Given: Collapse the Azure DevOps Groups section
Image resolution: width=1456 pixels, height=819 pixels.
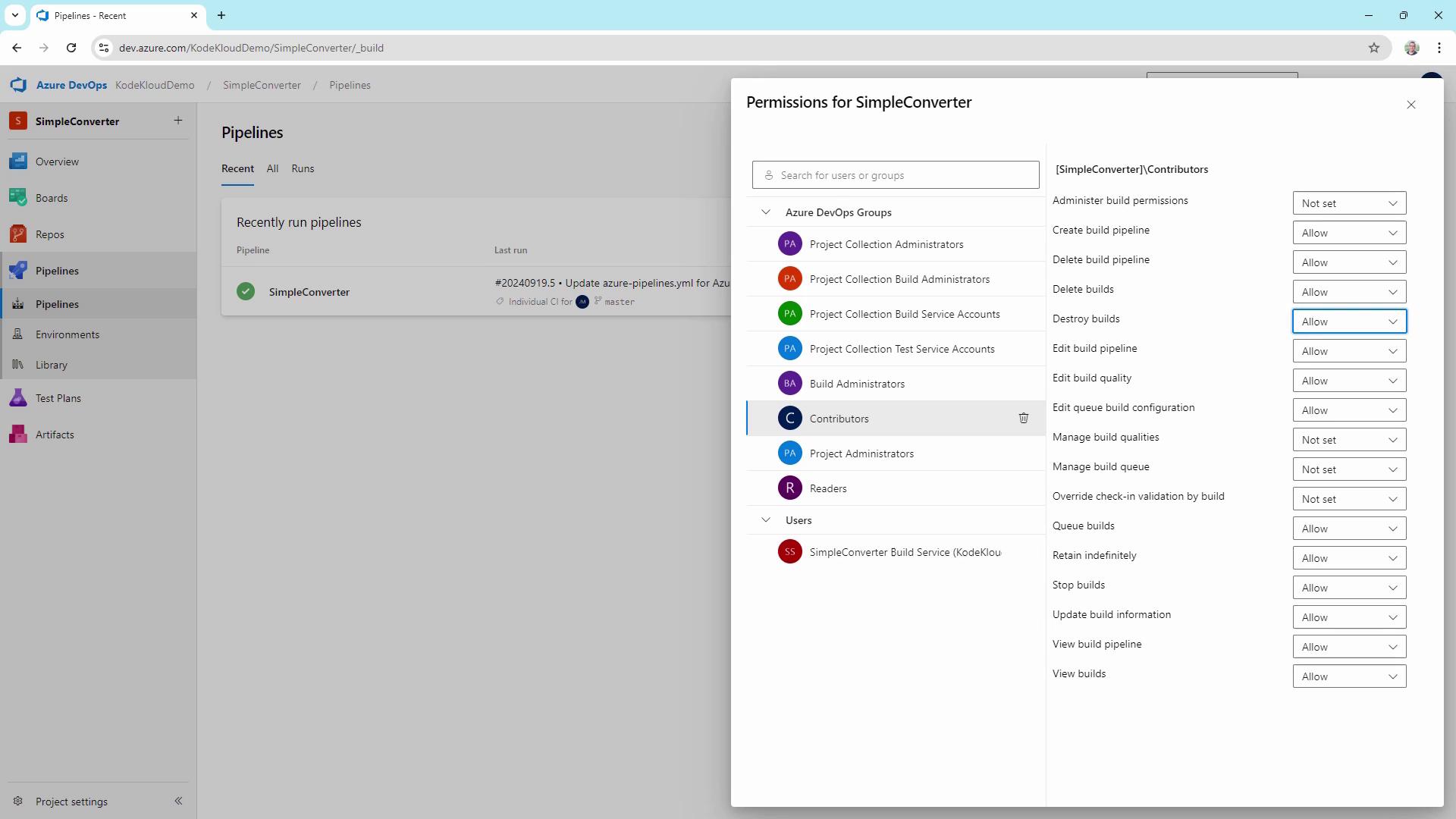Looking at the screenshot, I should 766,212.
